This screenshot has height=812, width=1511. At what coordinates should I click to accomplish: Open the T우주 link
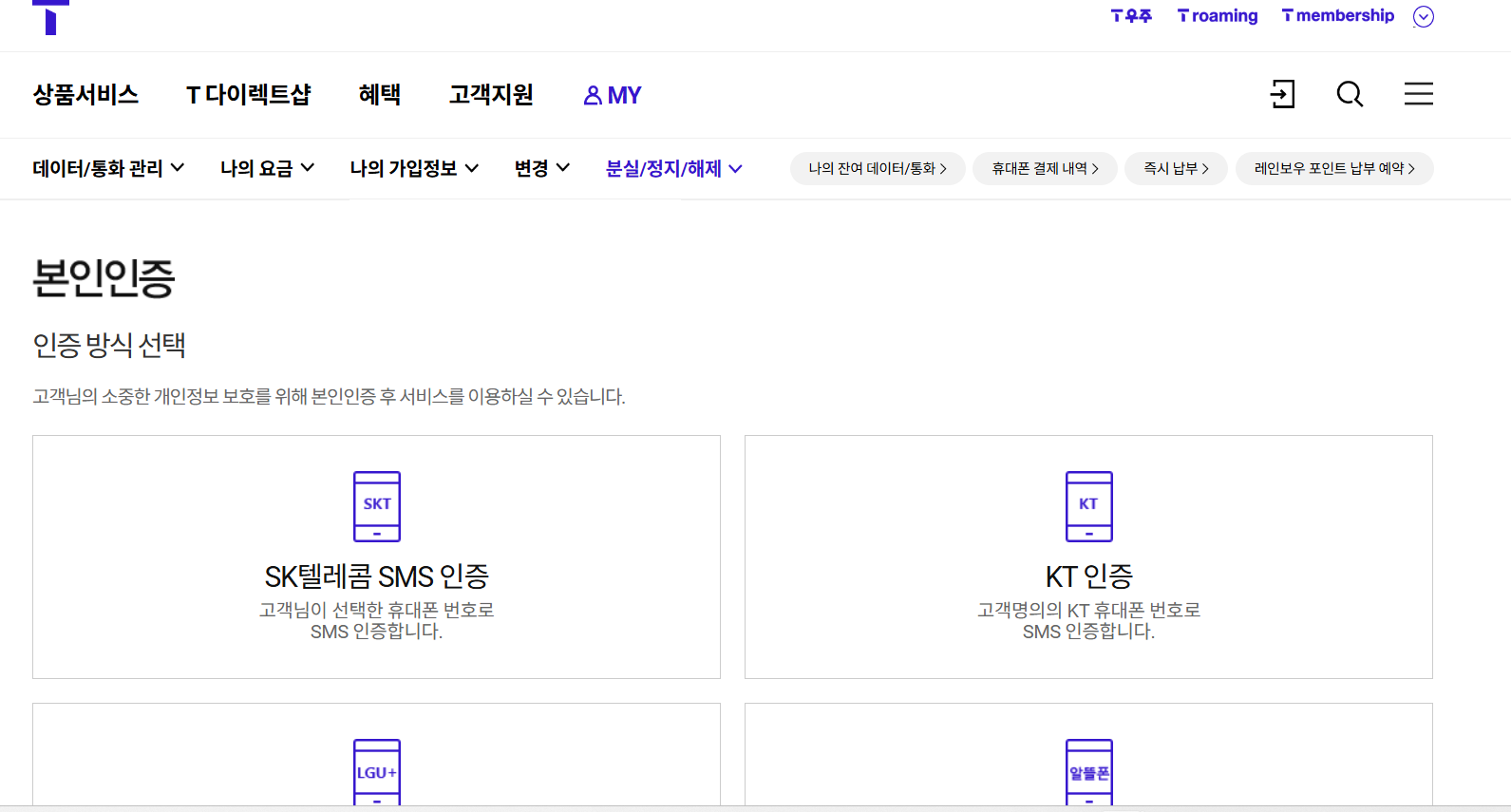1131,16
